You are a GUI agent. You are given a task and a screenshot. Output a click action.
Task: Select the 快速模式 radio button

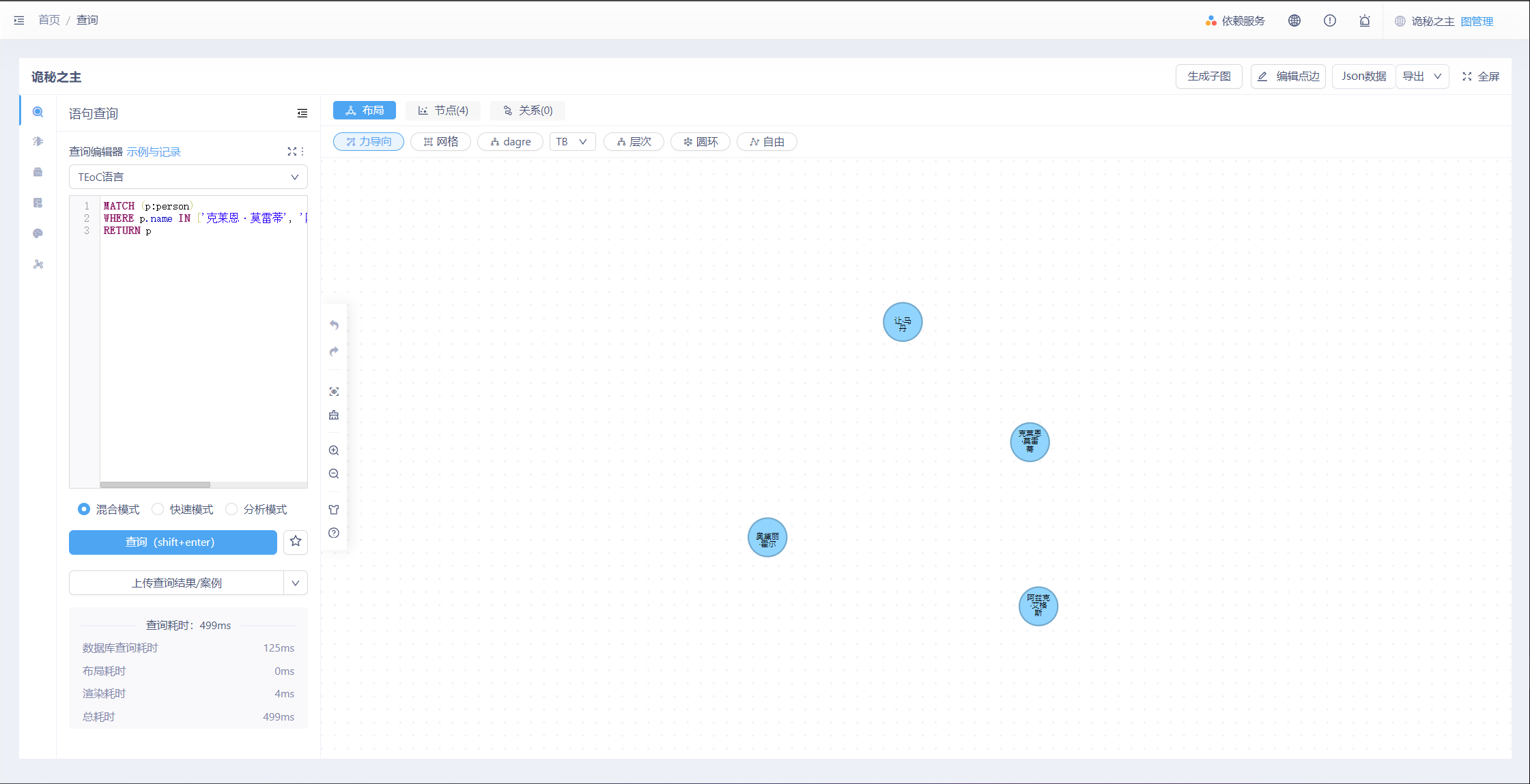tap(158, 509)
